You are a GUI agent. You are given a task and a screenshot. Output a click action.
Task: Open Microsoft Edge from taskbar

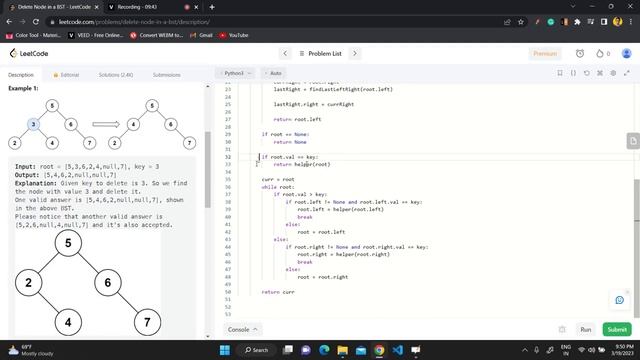(324, 350)
